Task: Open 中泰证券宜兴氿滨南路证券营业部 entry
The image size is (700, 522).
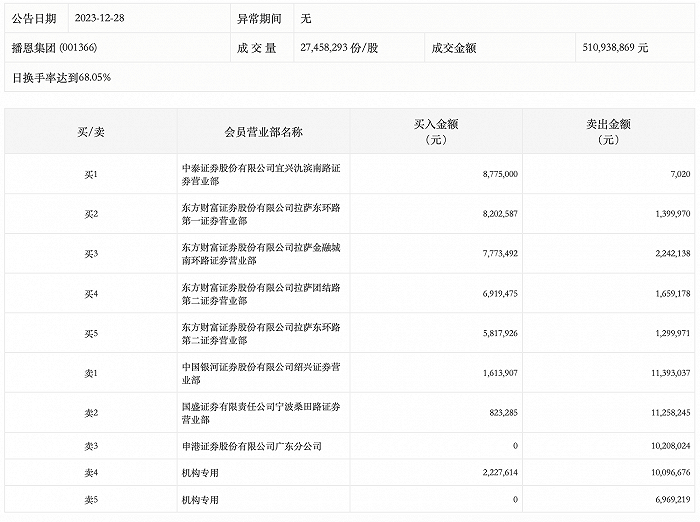Action: point(263,173)
